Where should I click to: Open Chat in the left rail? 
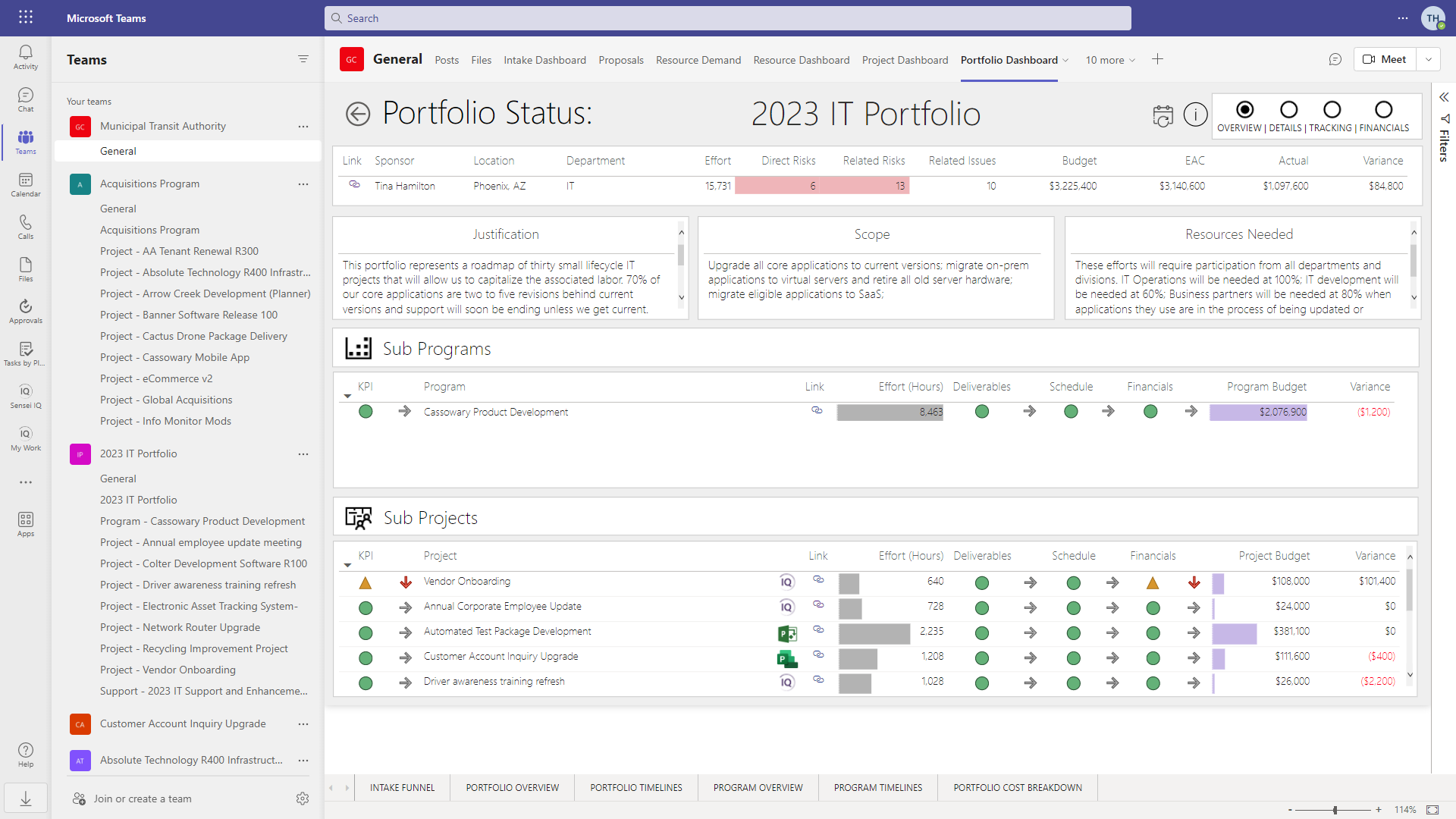[x=26, y=99]
